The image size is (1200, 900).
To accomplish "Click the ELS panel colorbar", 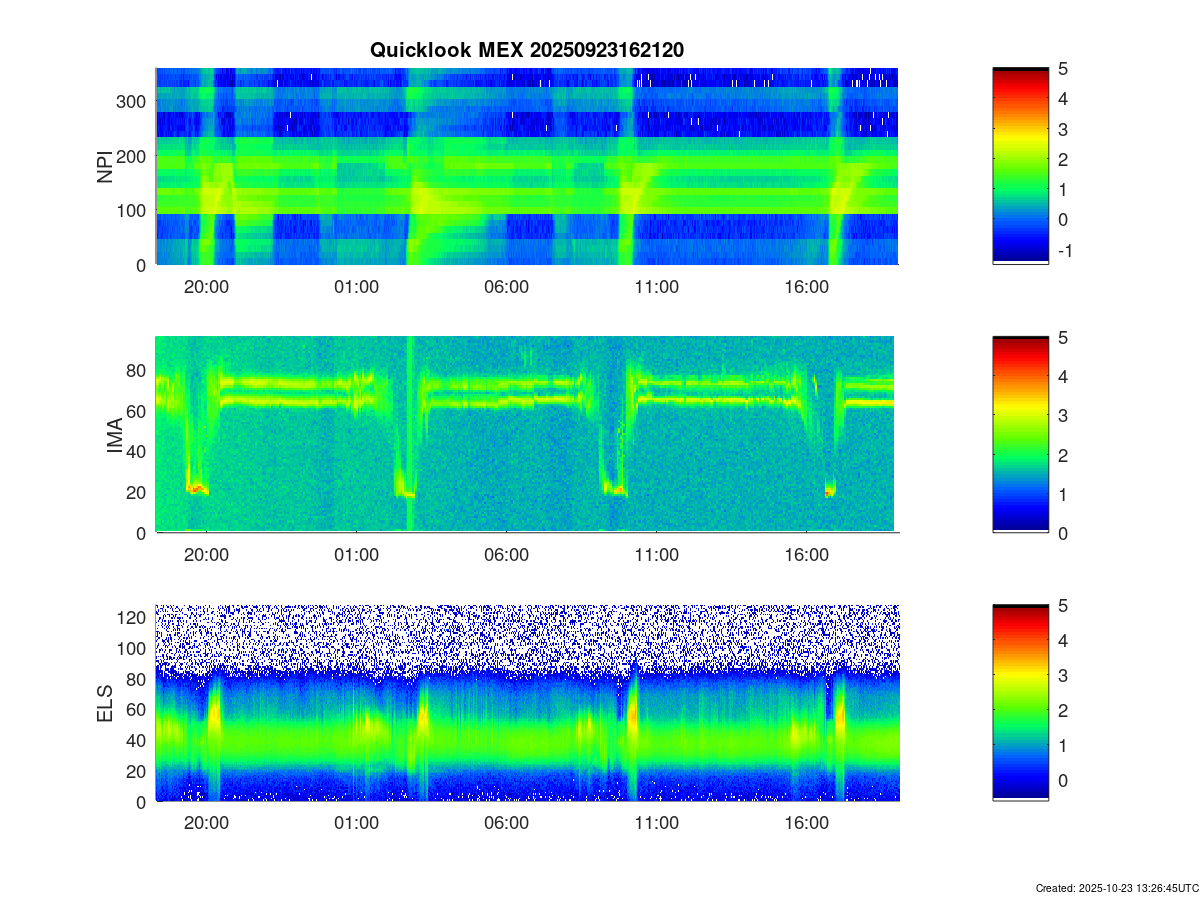I will (x=1020, y=702).
